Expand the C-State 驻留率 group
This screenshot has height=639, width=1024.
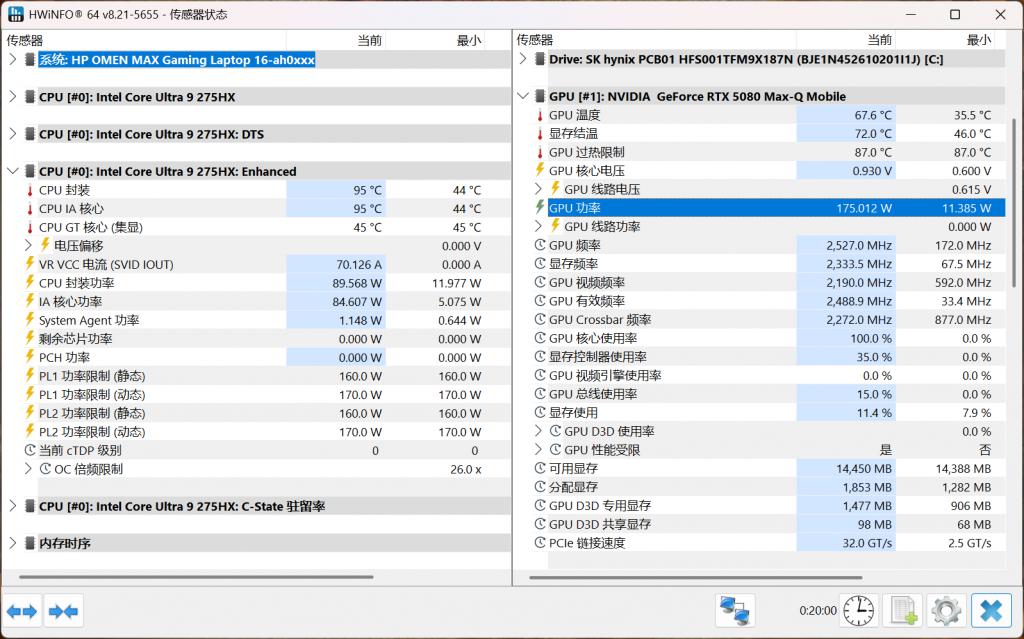(12, 506)
